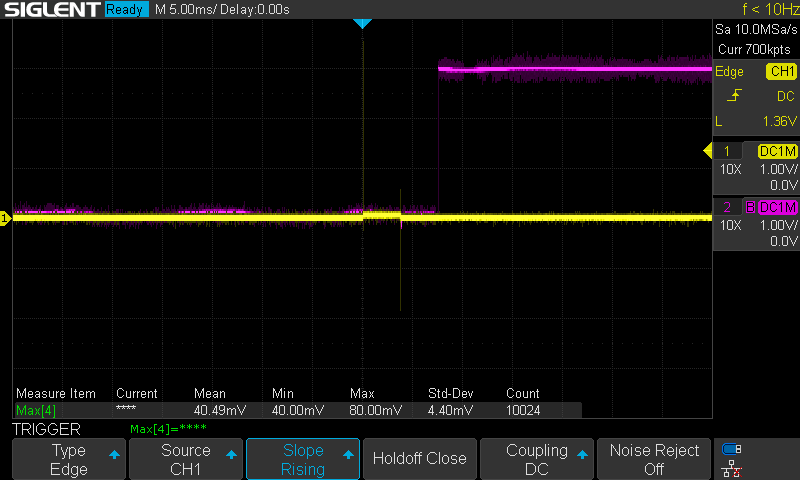Open the trigger Type Edge menu
Screen dimensions: 800x480
coord(69,459)
